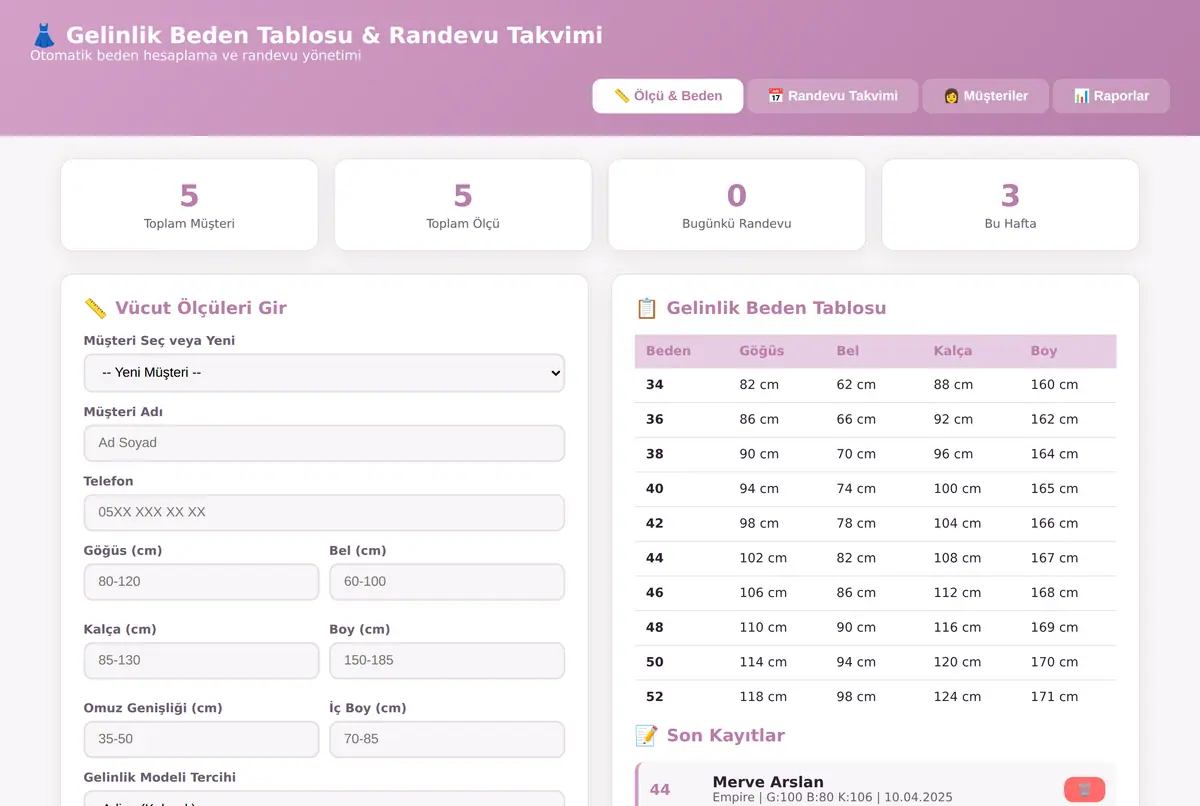Click the Bu Hafta stat card
The image size is (1200, 806).
pyautogui.click(x=1010, y=205)
